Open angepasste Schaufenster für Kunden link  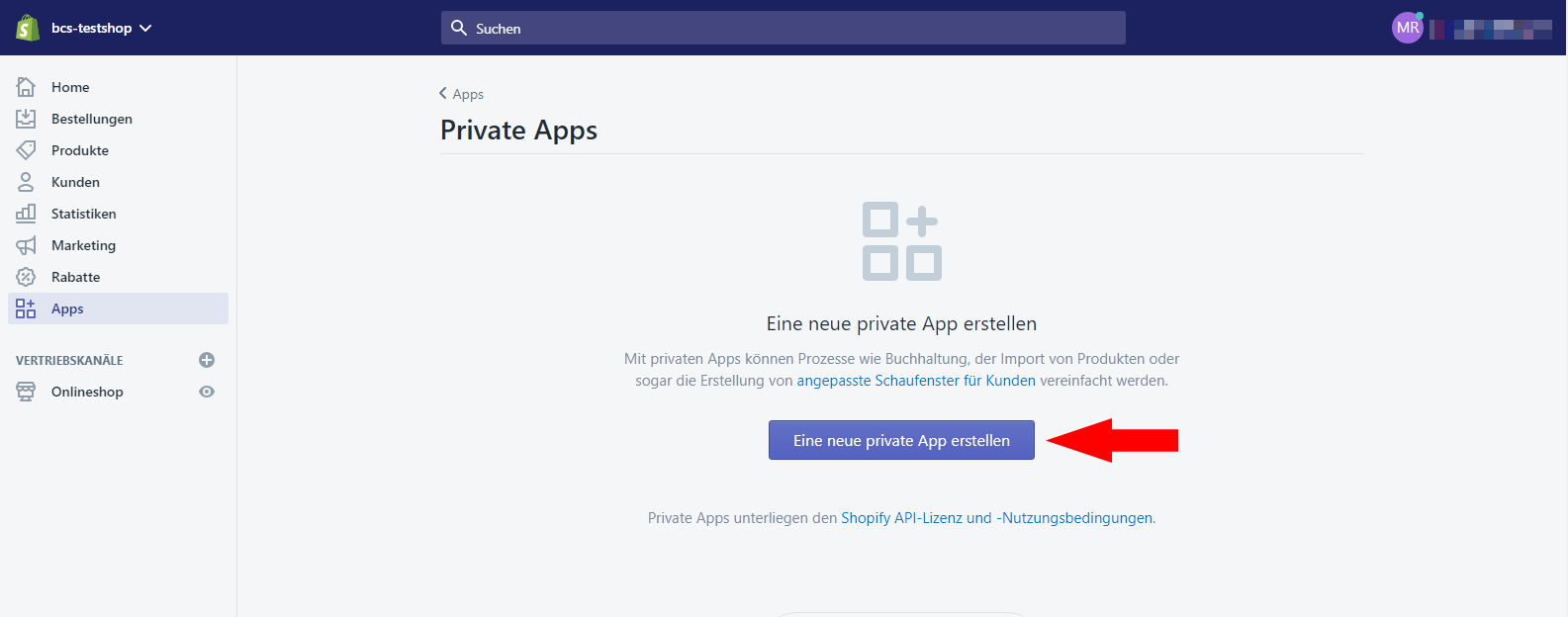click(x=916, y=381)
